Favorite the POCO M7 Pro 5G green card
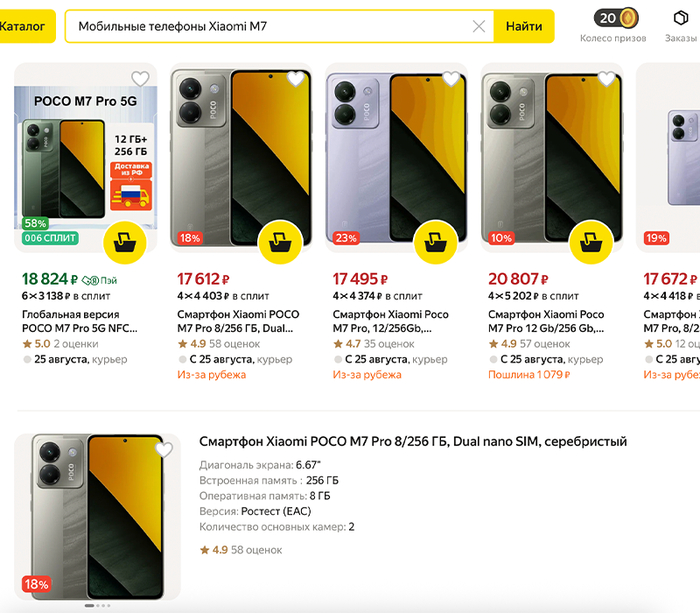Screen dimensions: 700x613 pos(140,79)
